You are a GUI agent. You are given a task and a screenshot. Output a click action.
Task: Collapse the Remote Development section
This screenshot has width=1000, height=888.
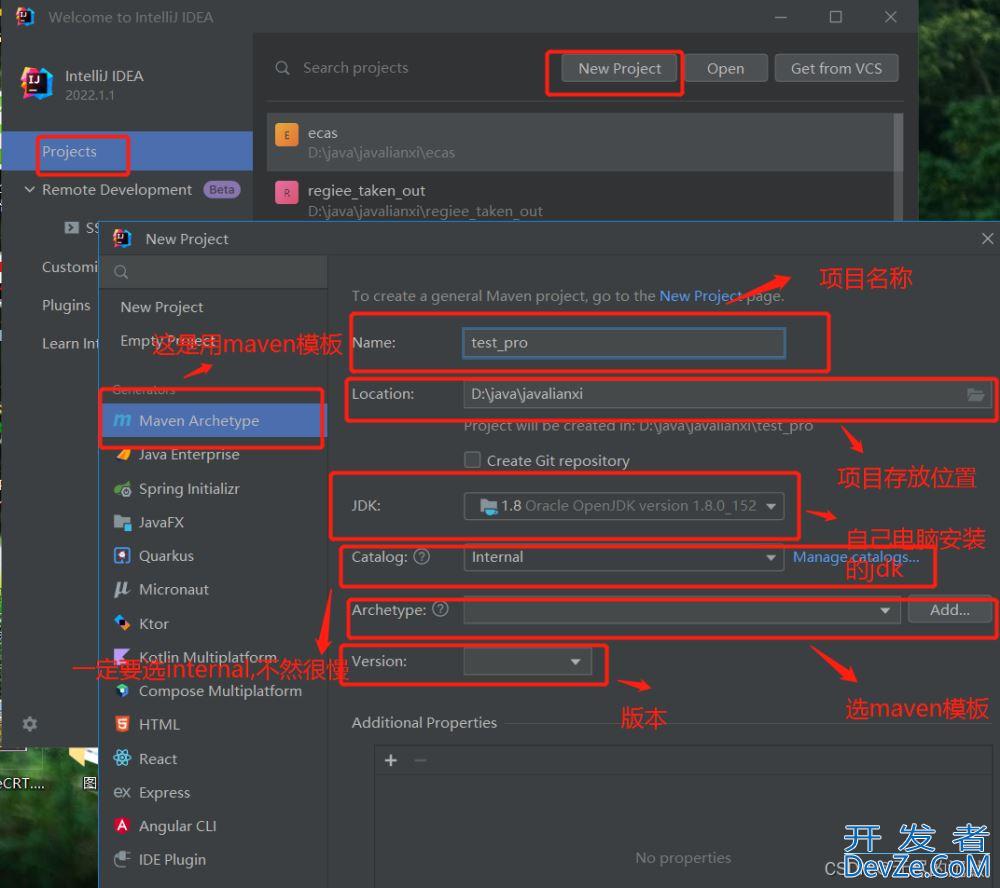(x=29, y=189)
